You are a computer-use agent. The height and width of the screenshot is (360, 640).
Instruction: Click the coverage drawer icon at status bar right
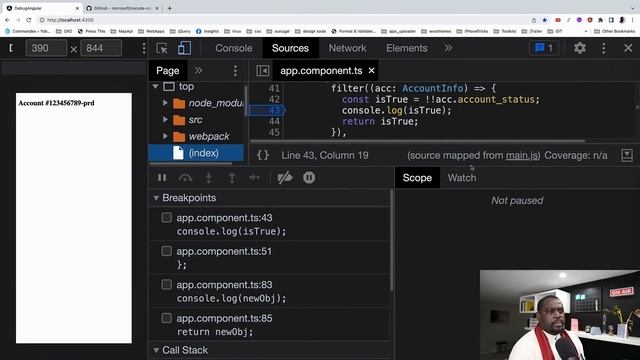tap(627, 155)
